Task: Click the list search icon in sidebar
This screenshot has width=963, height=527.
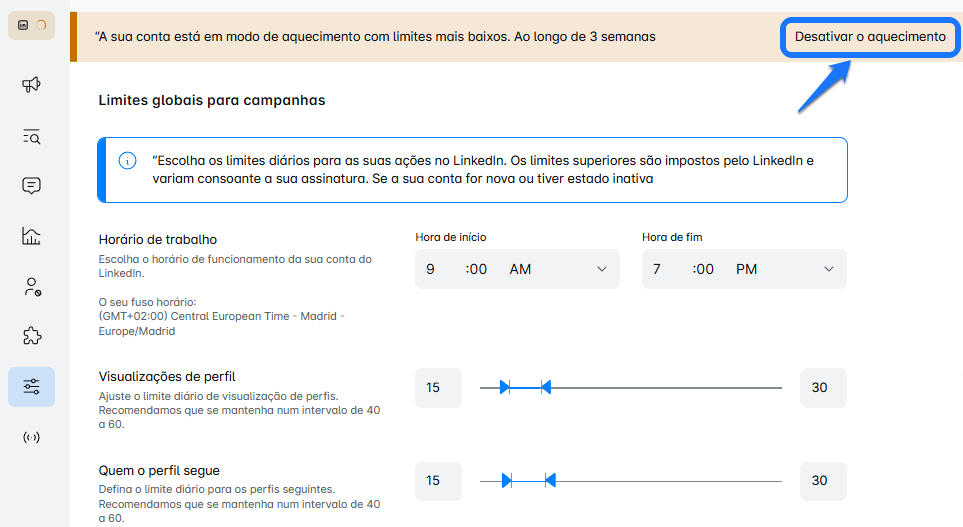Action: [x=31, y=136]
